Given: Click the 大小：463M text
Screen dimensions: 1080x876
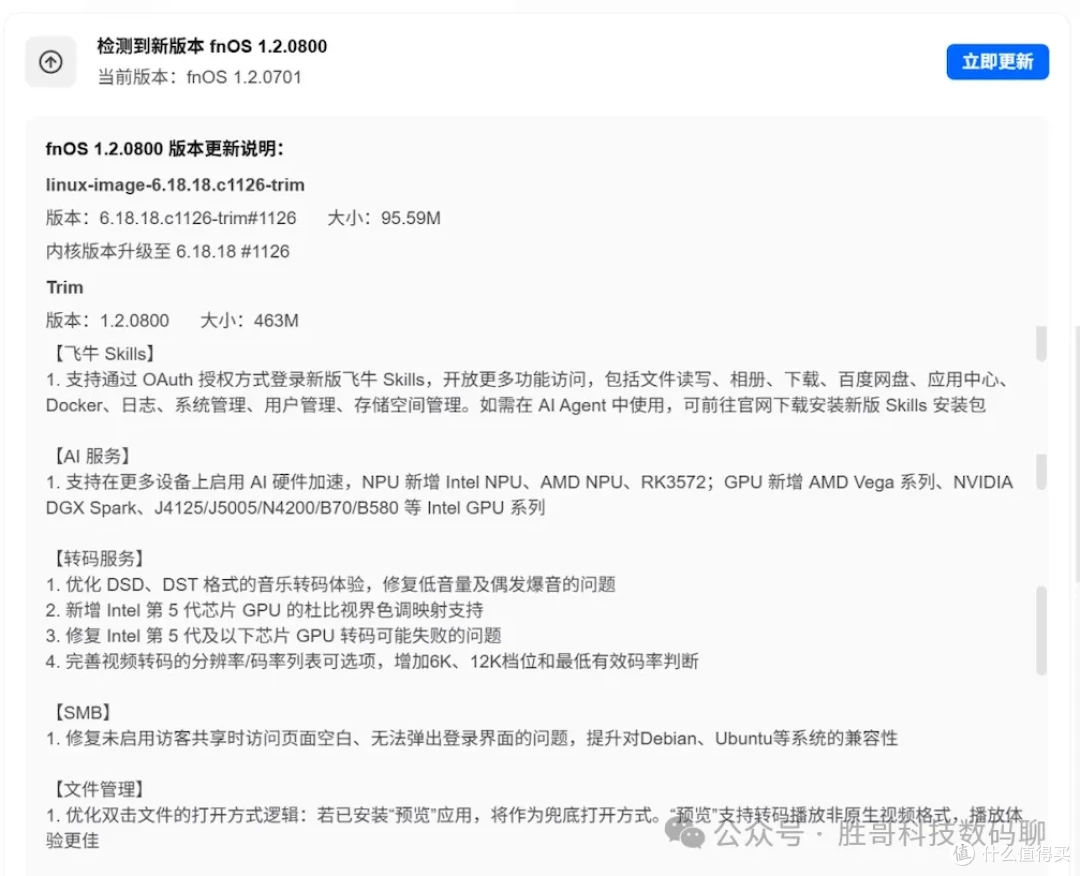Looking at the screenshot, I should pos(249,320).
